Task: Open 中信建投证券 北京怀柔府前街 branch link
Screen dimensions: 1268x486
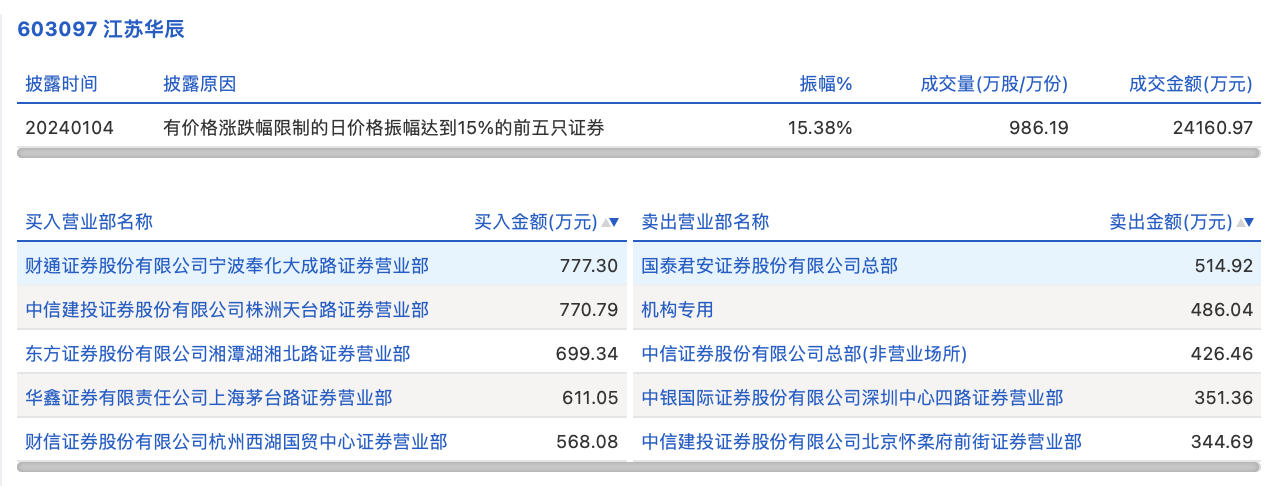Action: [861, 442]
